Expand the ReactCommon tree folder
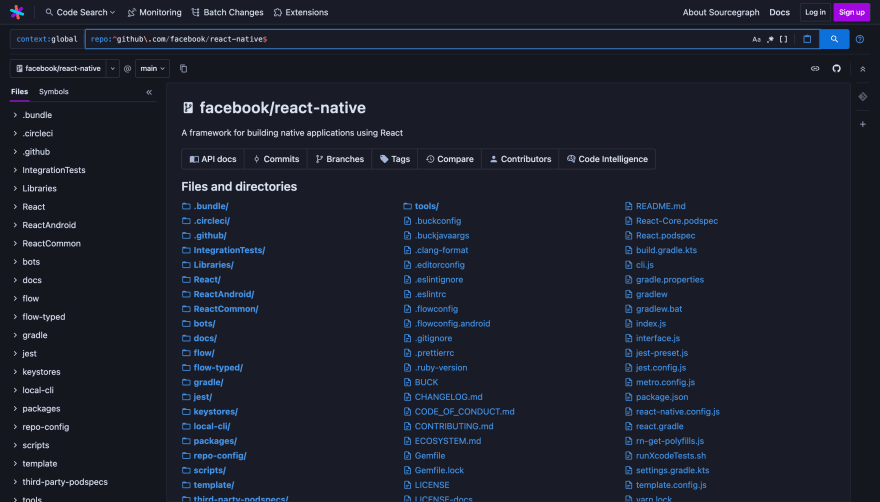Viewport: 880px width, 502px height. click(x=15, y=243)
